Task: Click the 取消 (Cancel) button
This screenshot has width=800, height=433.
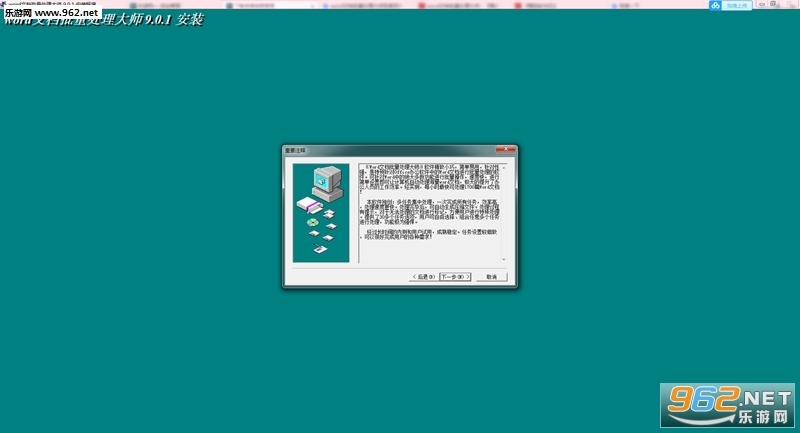Action: coord(492,277)
